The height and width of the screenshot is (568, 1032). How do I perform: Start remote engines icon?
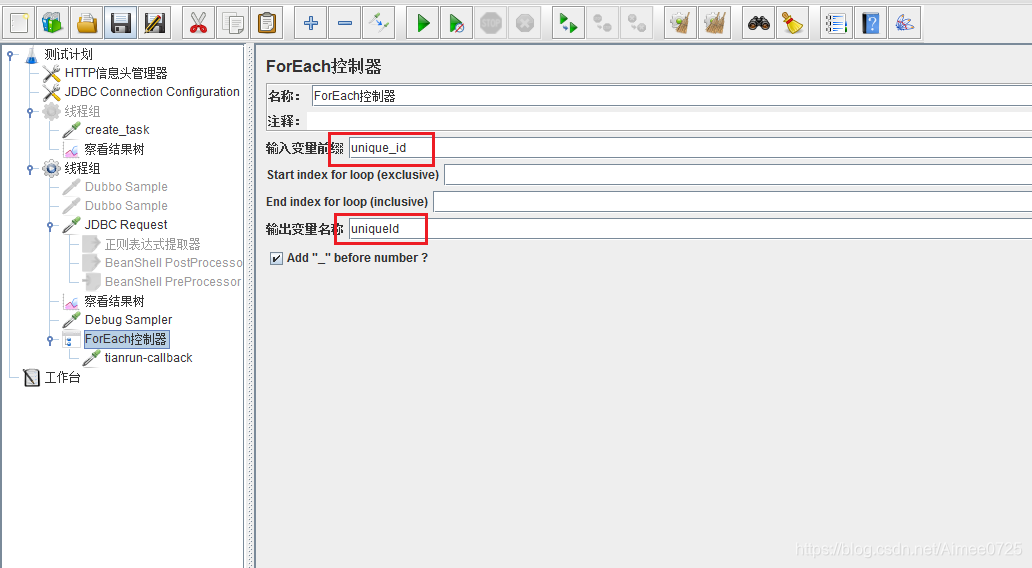[568, 23]
